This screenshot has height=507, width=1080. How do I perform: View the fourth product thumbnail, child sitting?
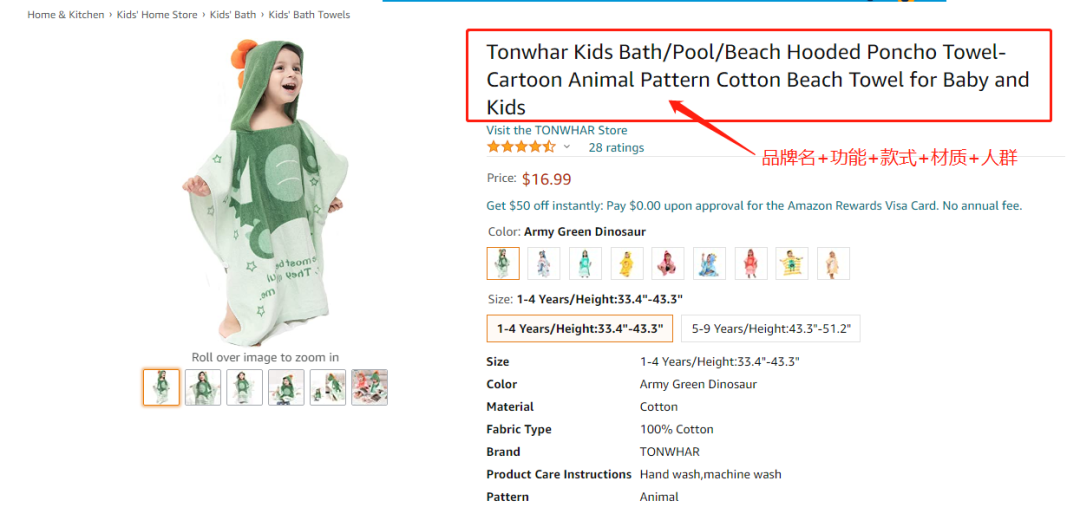pyautogui.click(x=286, y=387)
